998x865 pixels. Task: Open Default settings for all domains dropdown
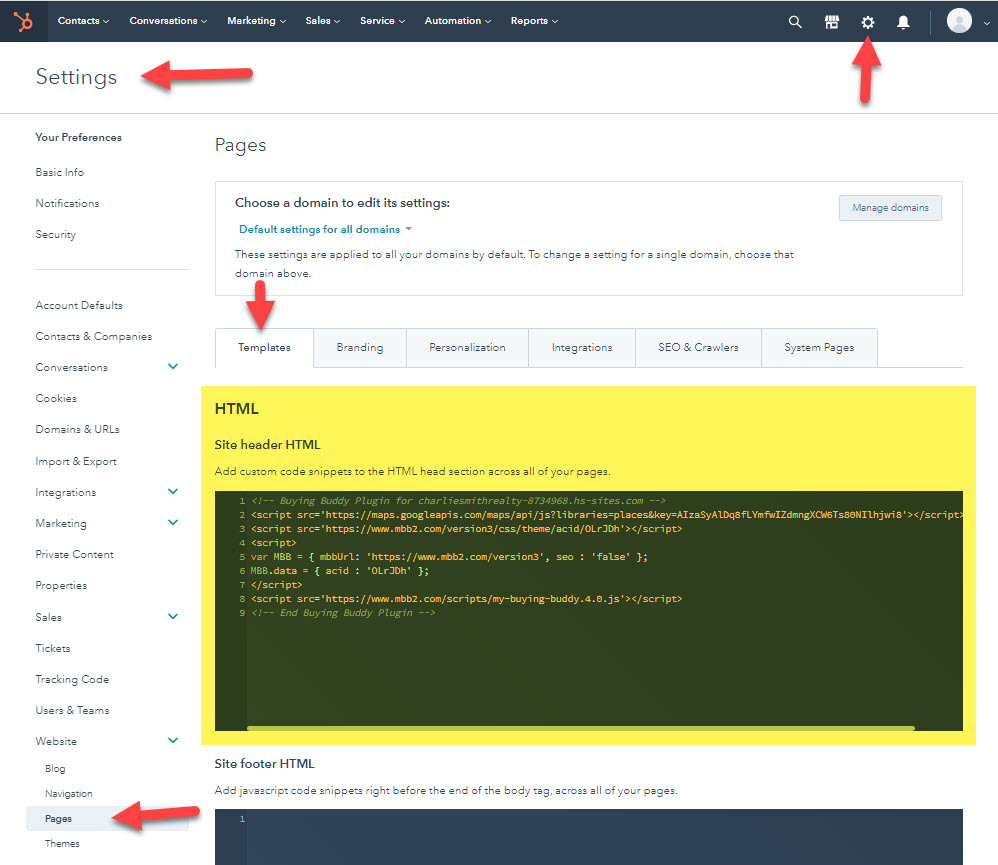click(x=325, y=229)
